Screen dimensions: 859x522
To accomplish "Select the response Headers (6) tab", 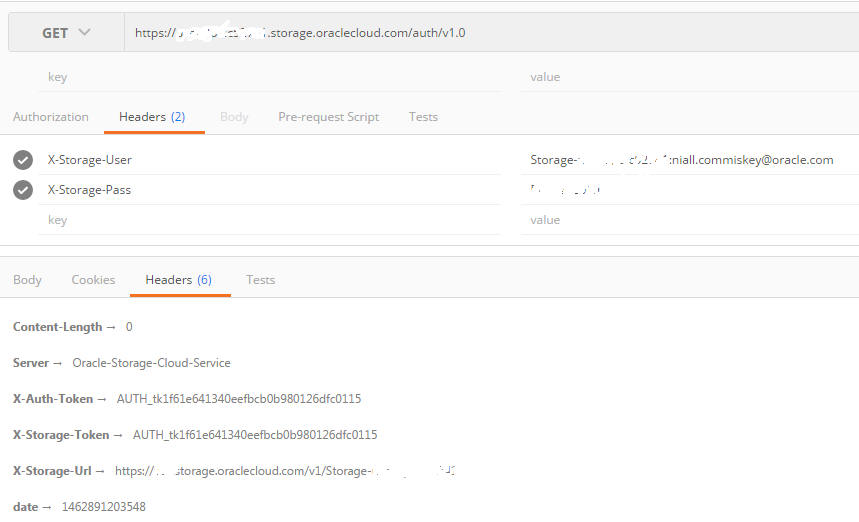I will pos(179,280).
